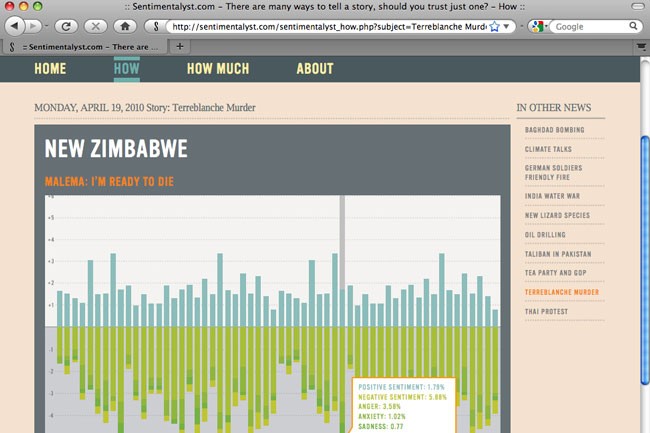
Task: Open the Google search engine selector
Action: point(539,27)
